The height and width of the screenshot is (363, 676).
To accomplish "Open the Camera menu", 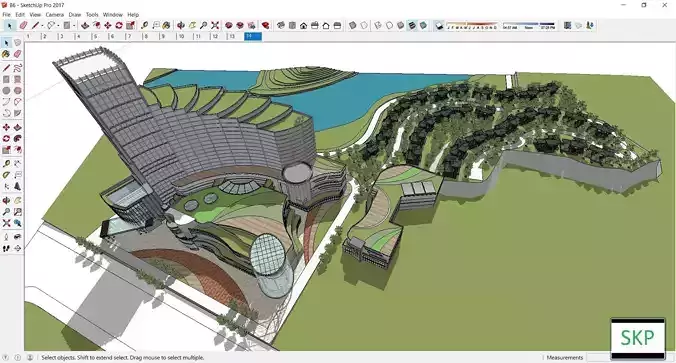I will [x=54, y=14].
